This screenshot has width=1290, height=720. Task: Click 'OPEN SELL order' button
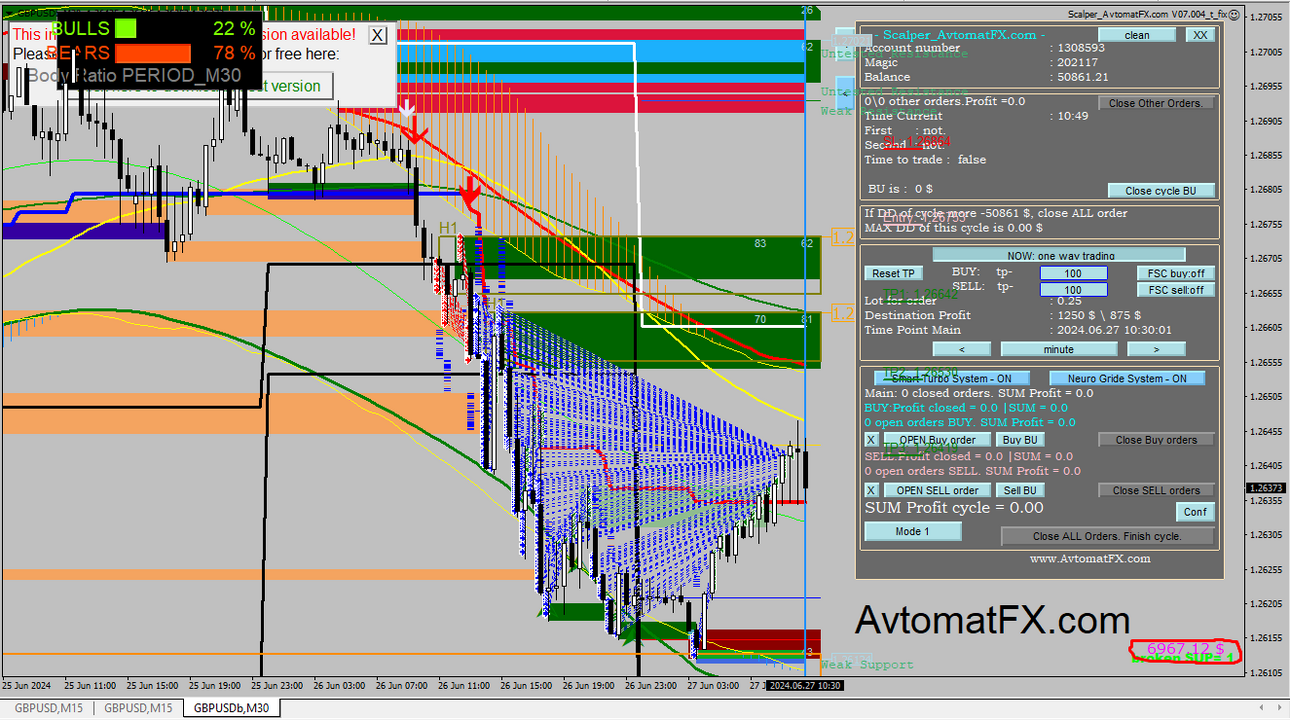937,490
